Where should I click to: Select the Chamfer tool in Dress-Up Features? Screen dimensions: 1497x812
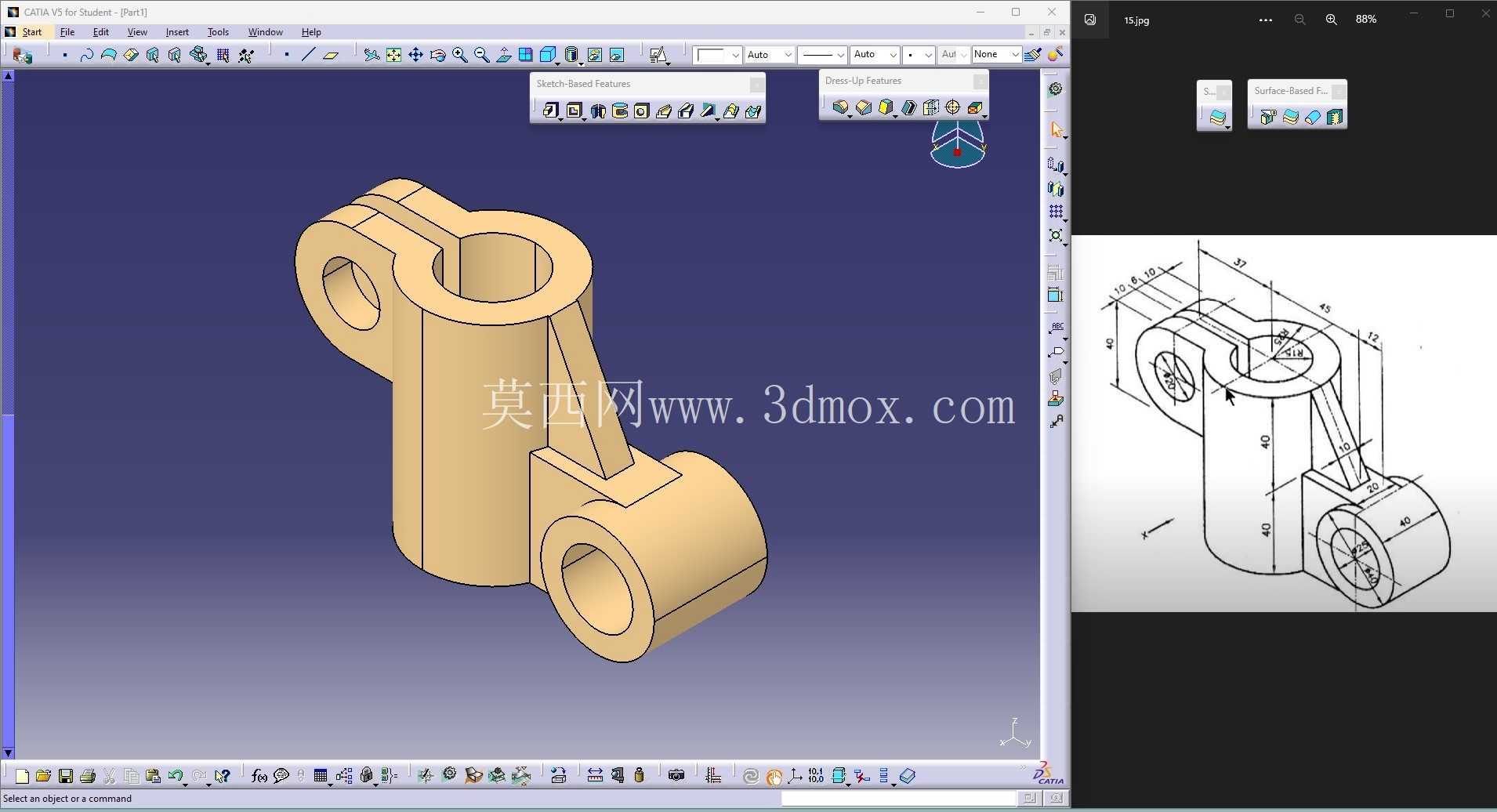(x=864, y=107)
